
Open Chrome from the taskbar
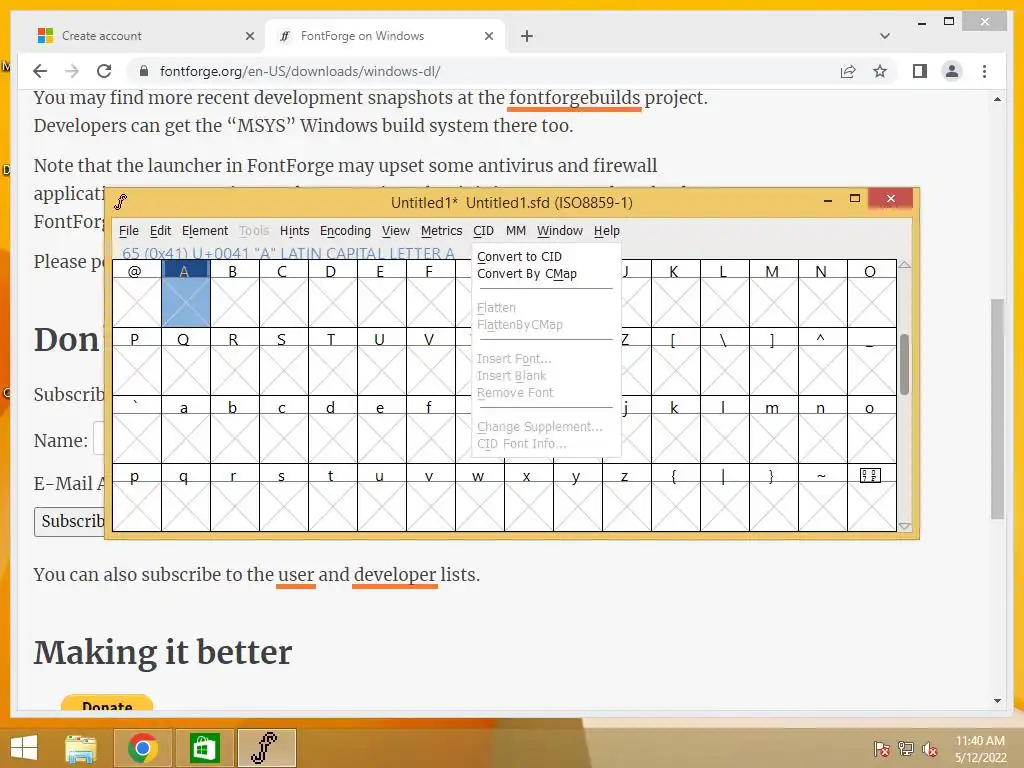(x=142, y=748)
